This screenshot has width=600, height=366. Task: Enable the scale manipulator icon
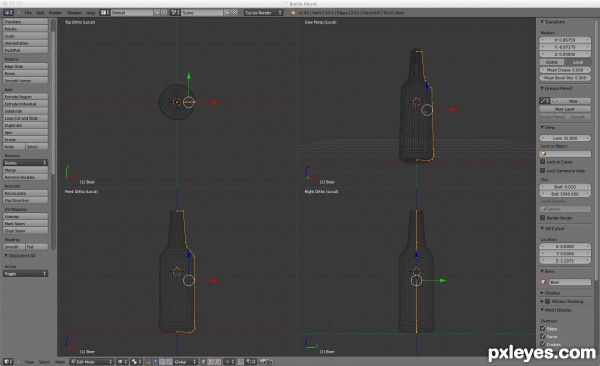pos(169,361)
